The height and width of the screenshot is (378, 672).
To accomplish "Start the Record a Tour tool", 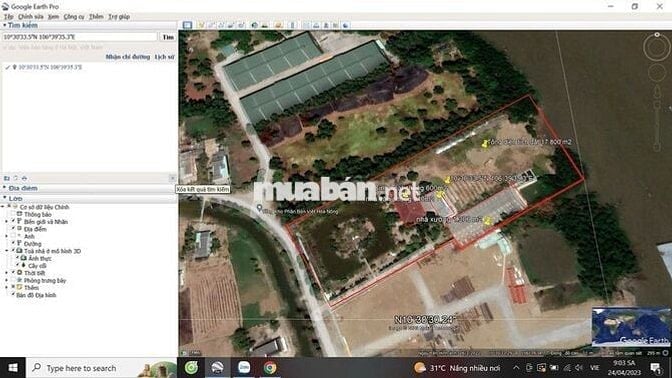I will pyautogui.click(x=241, y=25).
